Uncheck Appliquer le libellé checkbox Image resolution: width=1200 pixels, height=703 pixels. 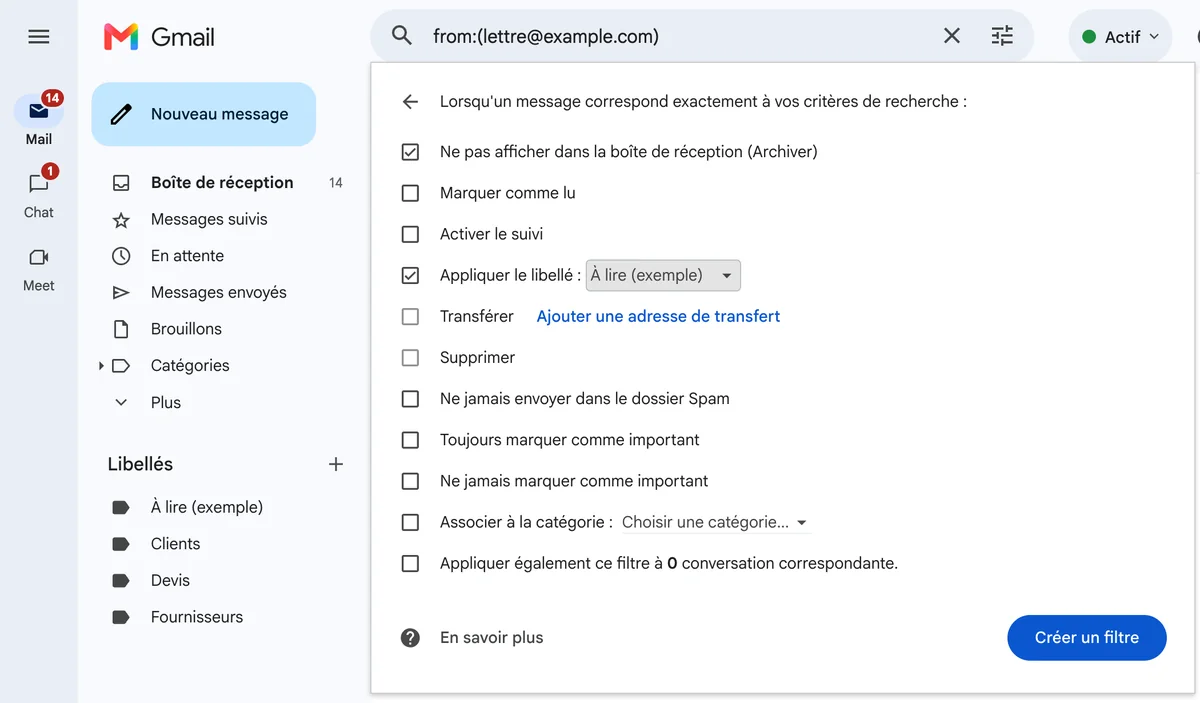410,275
